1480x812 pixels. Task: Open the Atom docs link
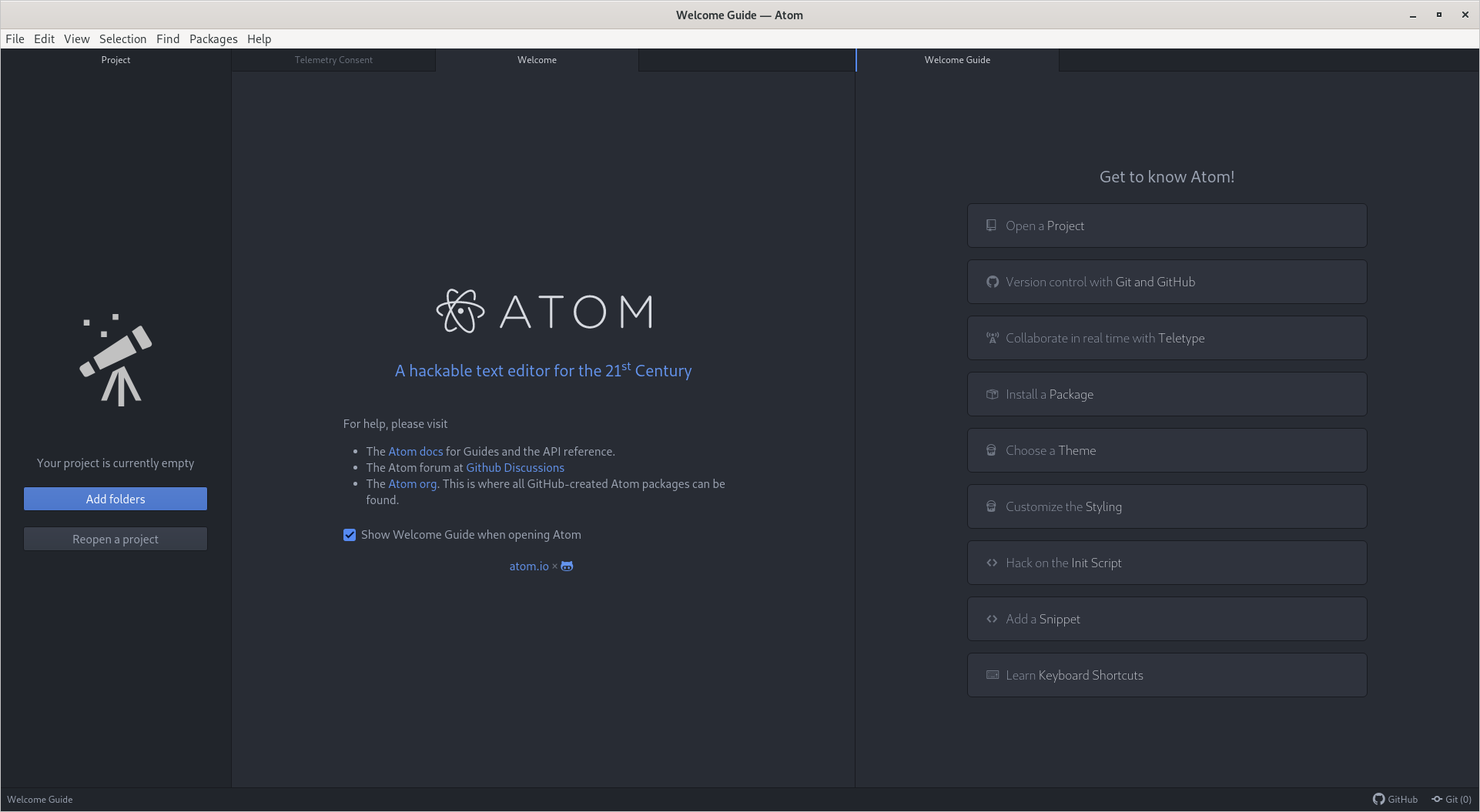(415, 452)
